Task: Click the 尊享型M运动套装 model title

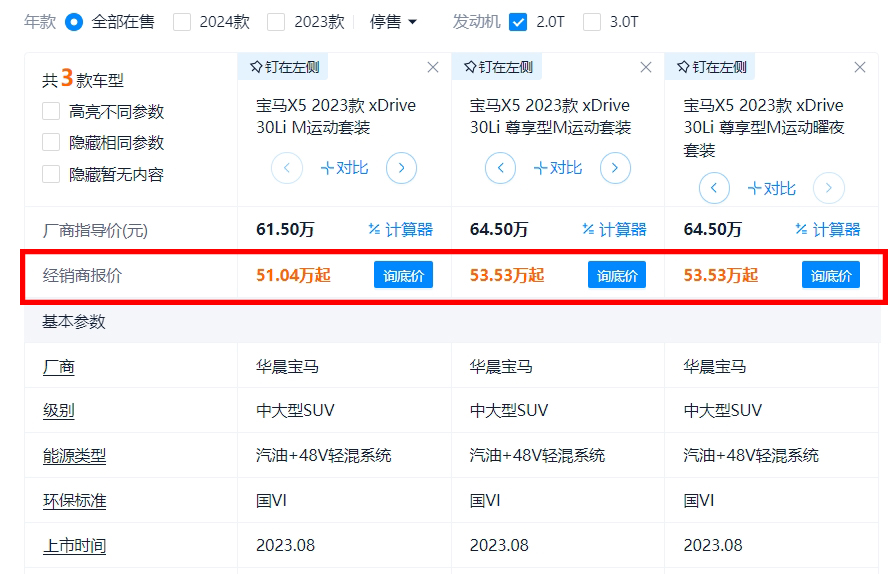Action: [550, 116]
